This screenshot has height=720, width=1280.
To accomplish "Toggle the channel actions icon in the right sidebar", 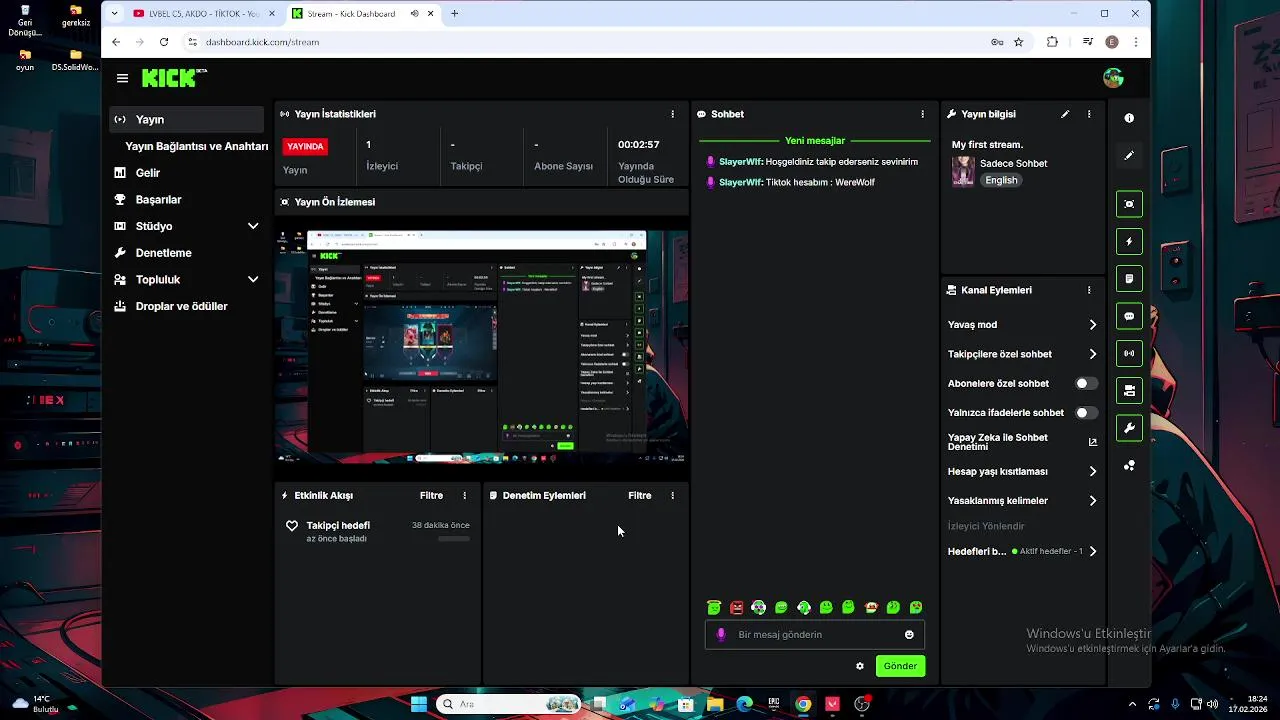I will pos(1129,391).
